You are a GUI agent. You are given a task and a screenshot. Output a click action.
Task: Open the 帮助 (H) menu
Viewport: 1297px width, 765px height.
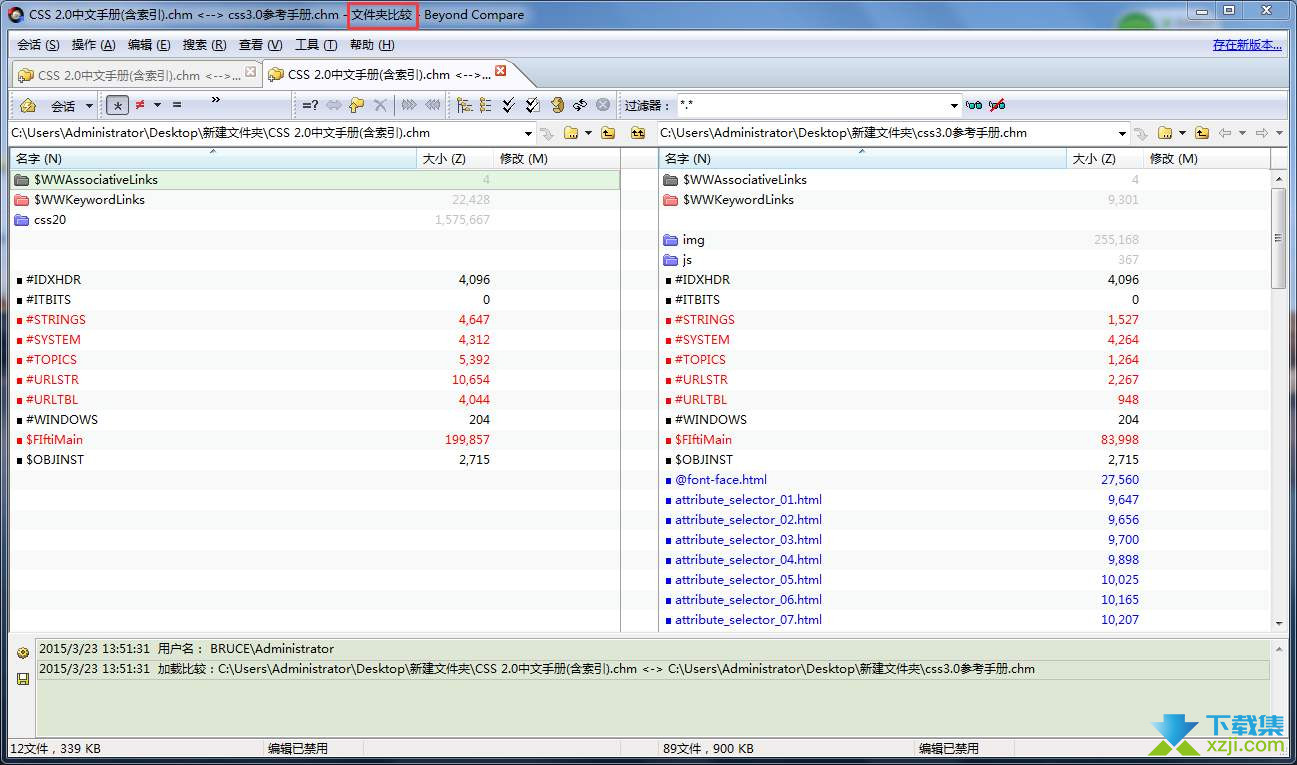371,45
